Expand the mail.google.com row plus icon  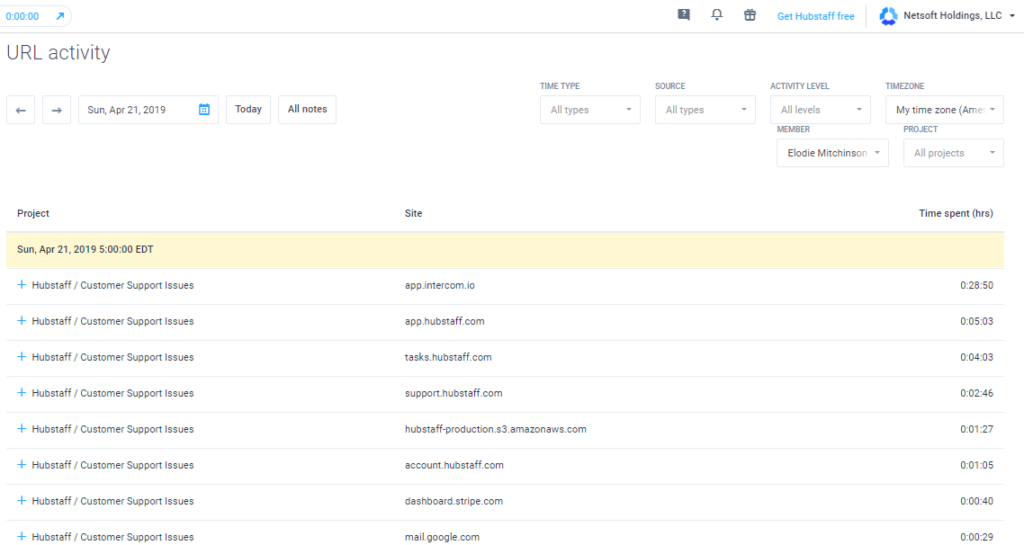point(22,536)
